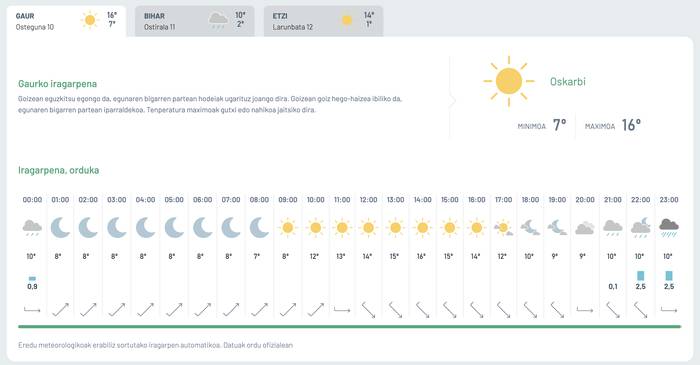Image resolution: width=700 pixels, height=365 pixels.
Task: Select the GAUR Osteguna 10 tab
Action: 66,21
